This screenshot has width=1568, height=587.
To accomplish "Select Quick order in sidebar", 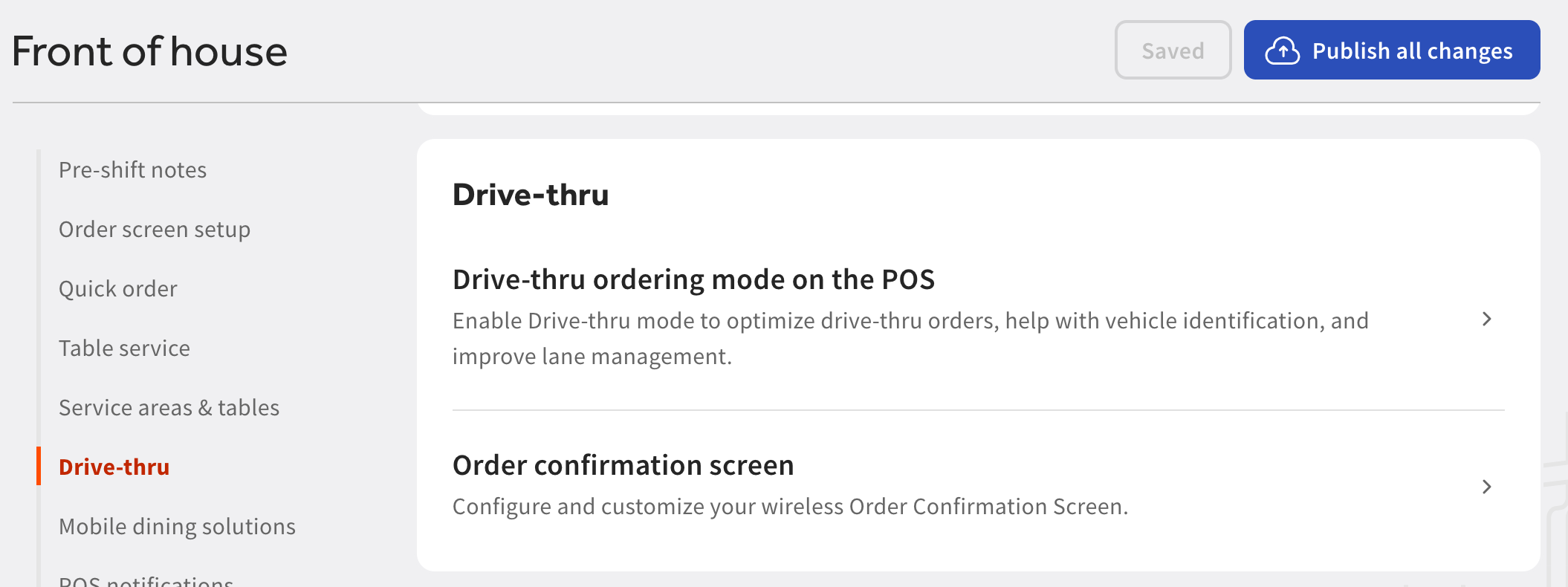I will coord(118,288).
